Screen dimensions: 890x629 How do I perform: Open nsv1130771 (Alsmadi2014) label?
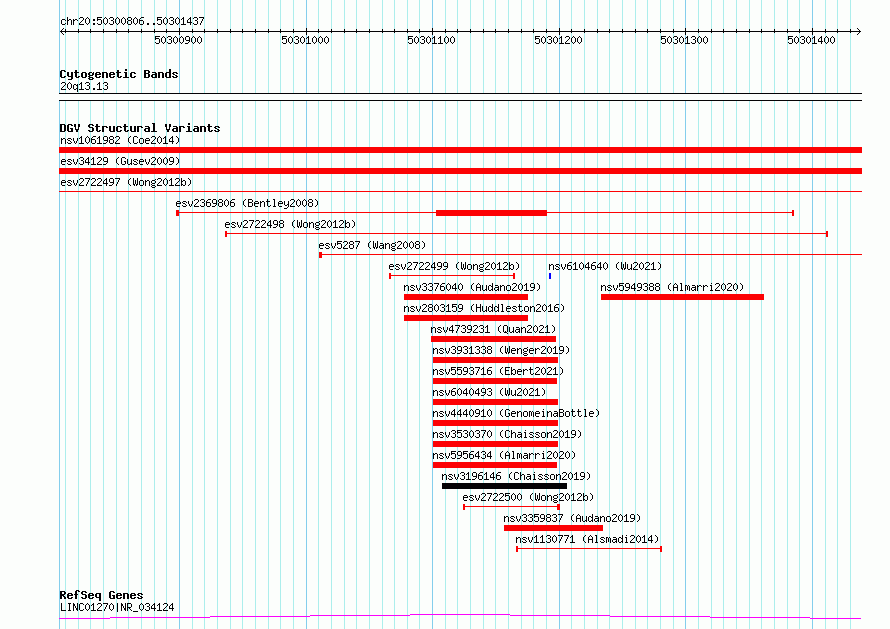tap(587, 539)
